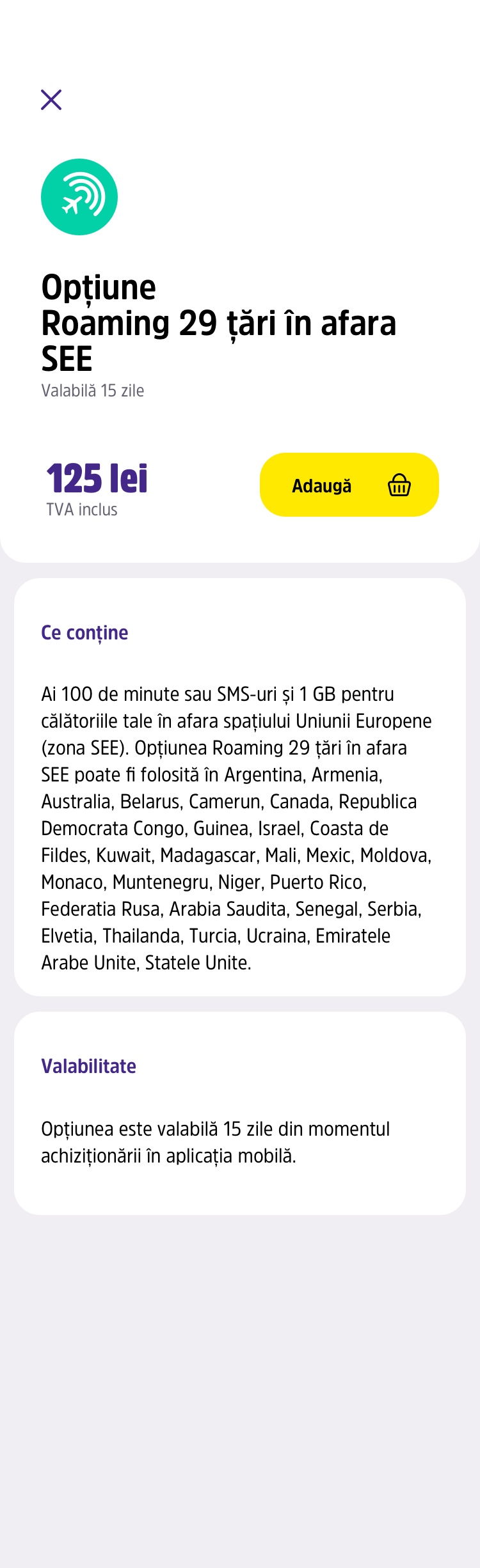Tap the Valabilă 15 zile subtitle
The height and width of the screenshot is (1568, 480).
coord(93,391)
